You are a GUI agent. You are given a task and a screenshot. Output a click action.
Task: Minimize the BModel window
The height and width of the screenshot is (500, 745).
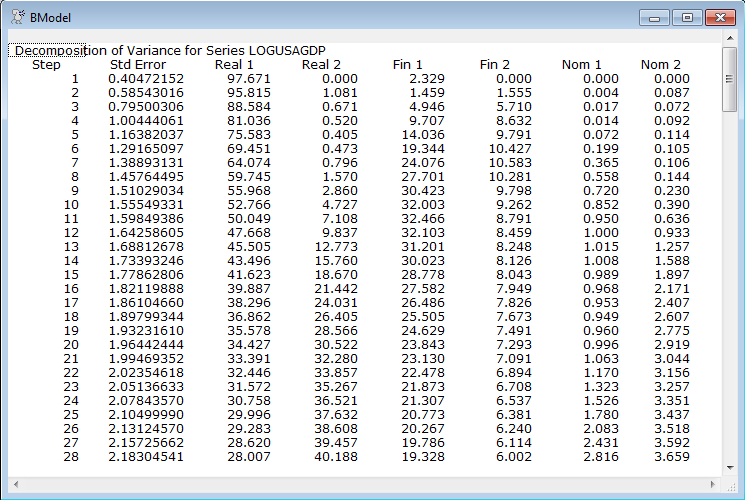[x=656, y=18]
